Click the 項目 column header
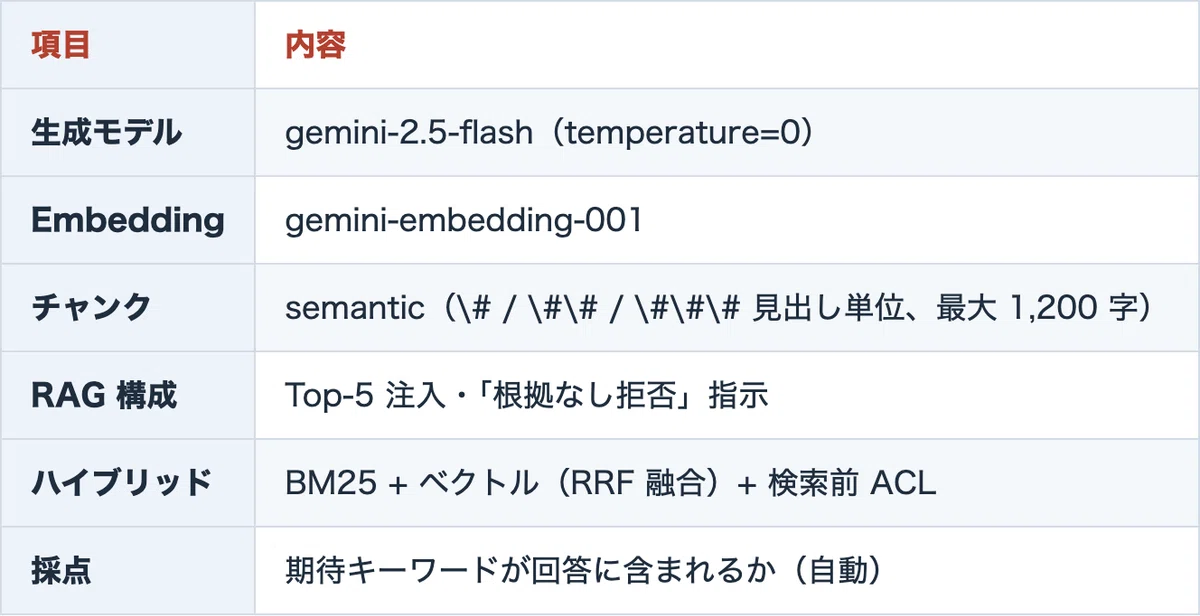Screen dimensions: 1200x616 (61, 46)
